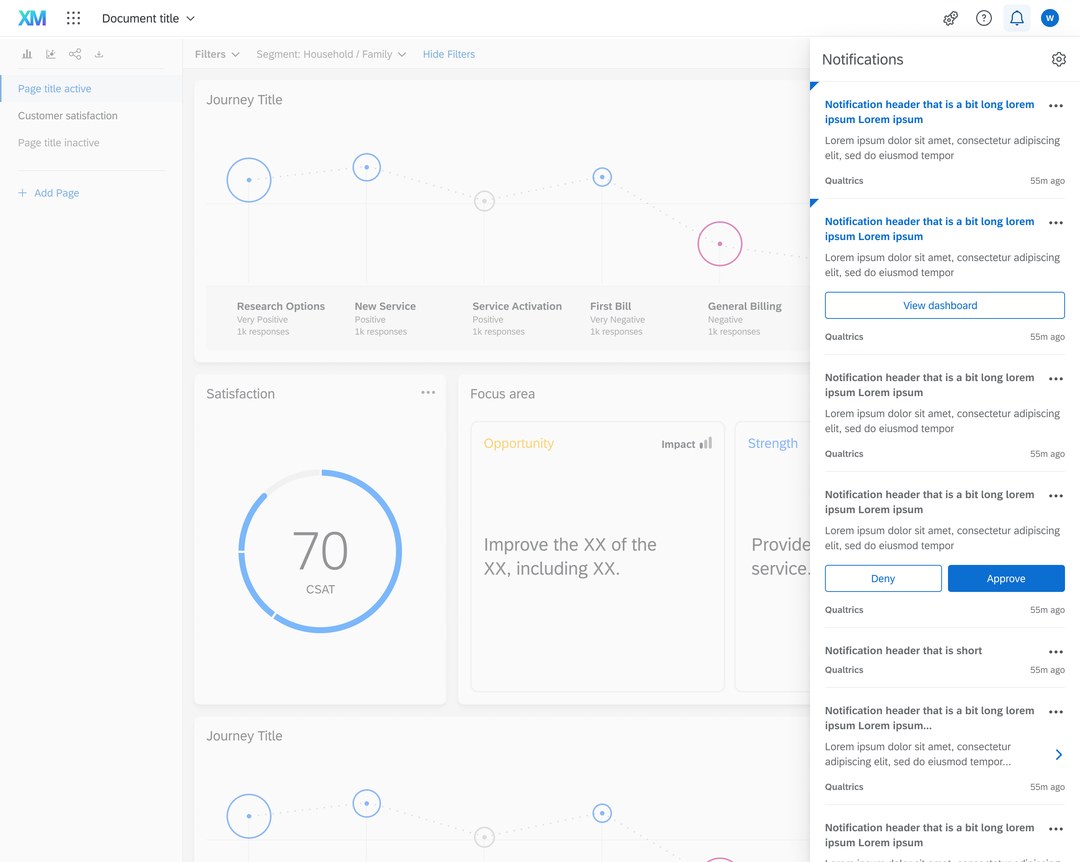Click the CSAT 70 circular gauge
The width and height of the screenshot is (1080, 862).
click(320, 551)
